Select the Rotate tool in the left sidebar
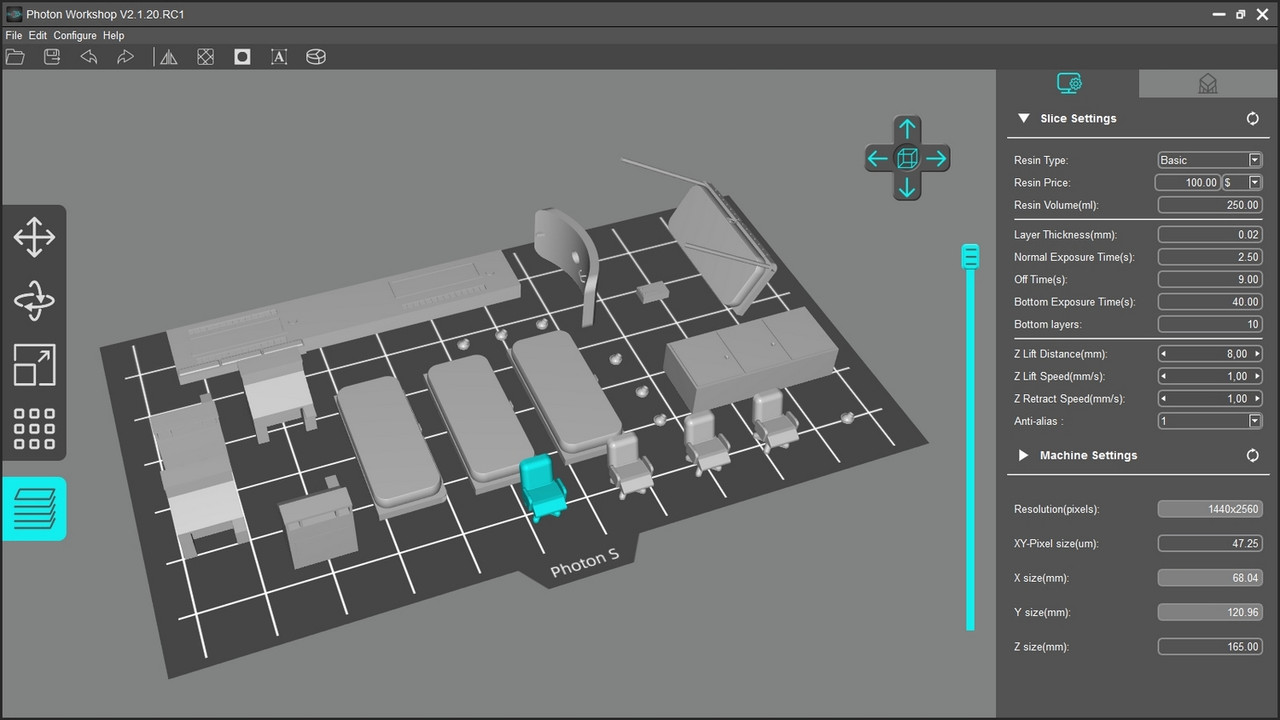 pos(34,301)
